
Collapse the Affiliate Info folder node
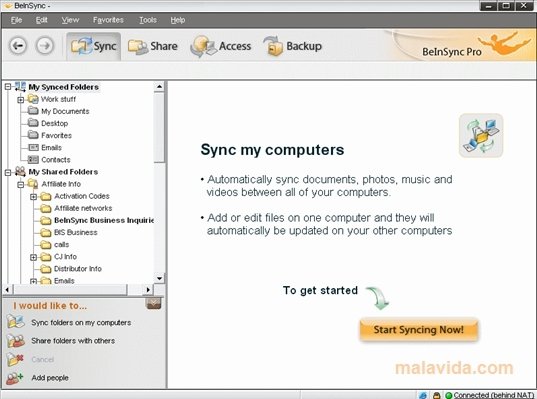coord(21,185)
